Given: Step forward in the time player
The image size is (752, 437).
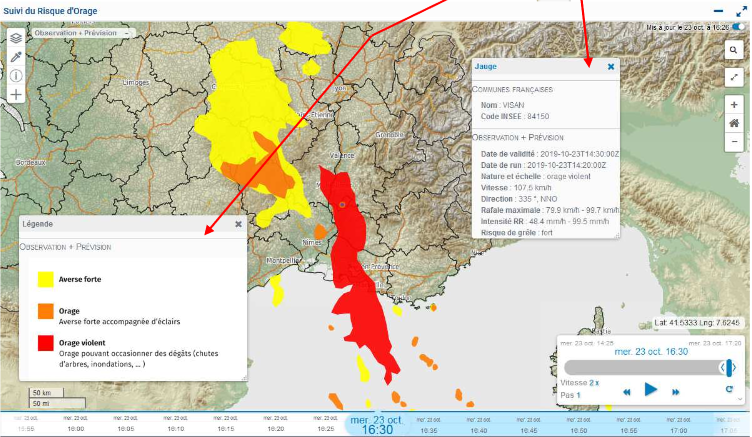Looking at the screenshot, I should pos(676,391).
